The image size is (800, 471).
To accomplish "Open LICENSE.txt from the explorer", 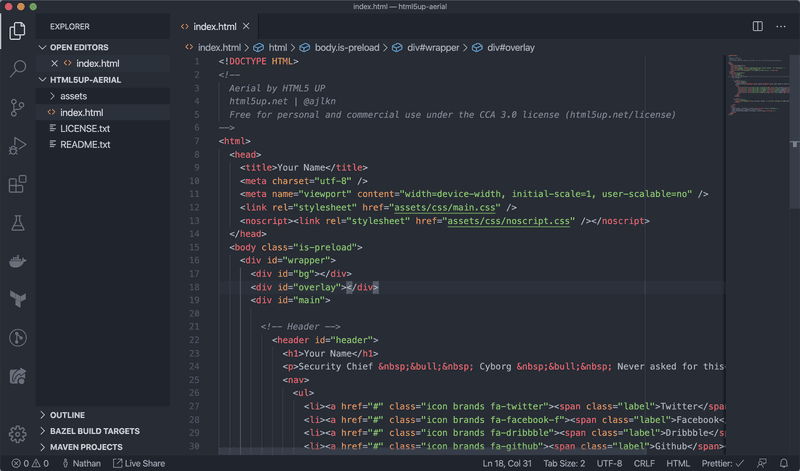I will 84,129.
